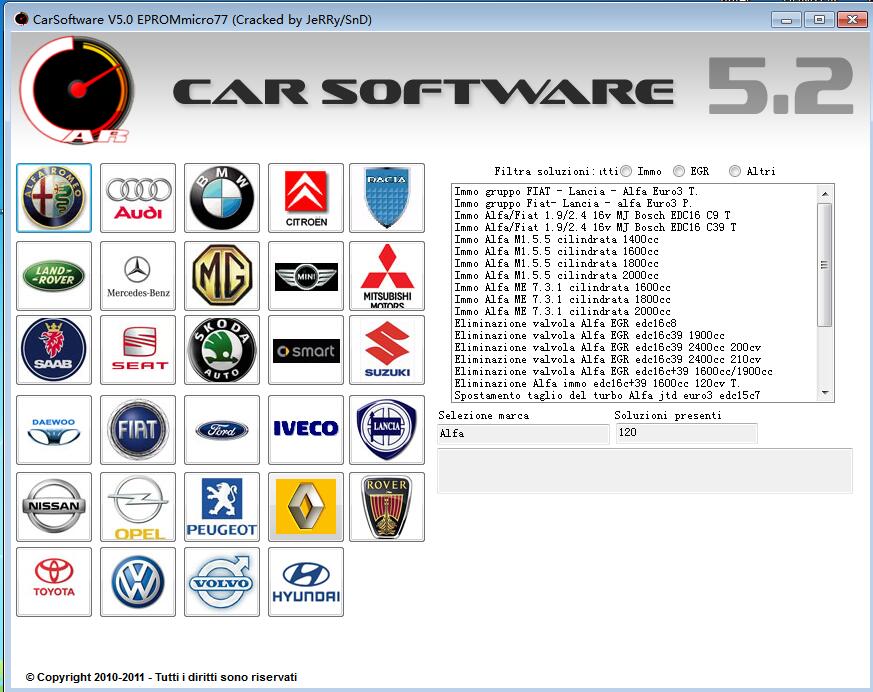Image resolution: width=873 pixels, height=692 pixels.
Task: Select Immo Alfa/Fiat Bosch EDC16 C9 T entry
Action: [x=592, y=215]
